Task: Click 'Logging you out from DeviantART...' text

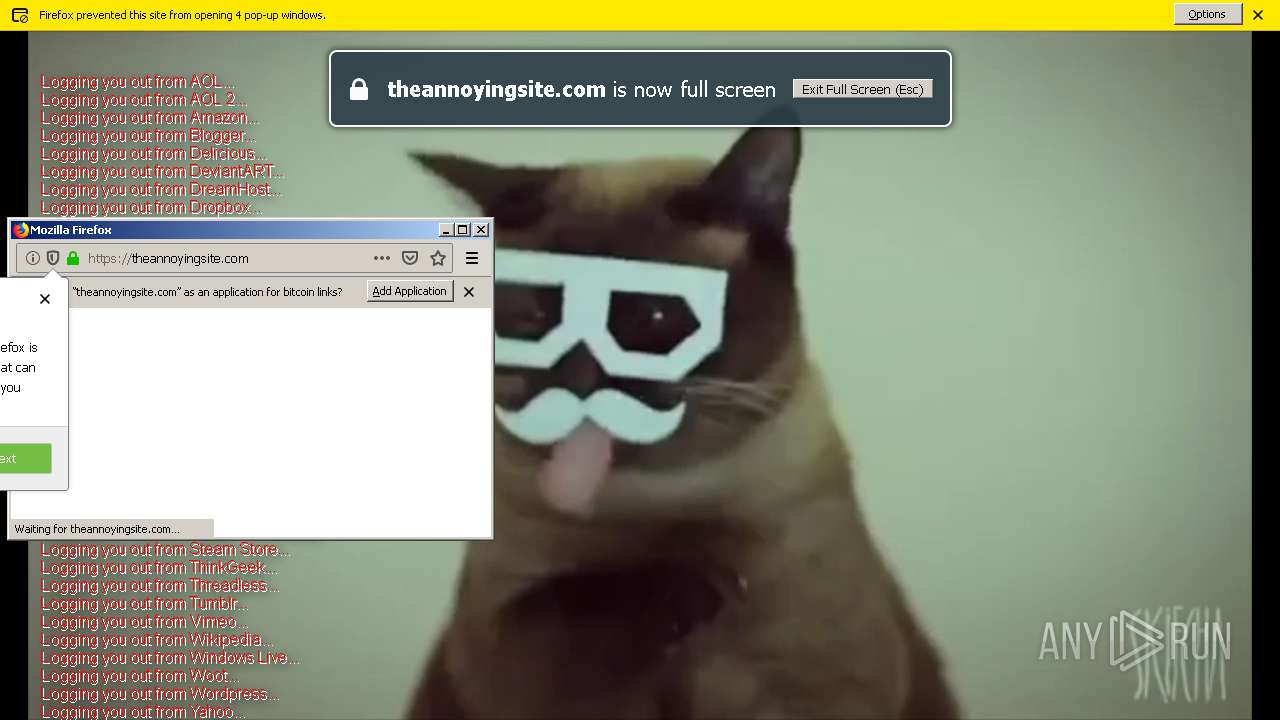Action: tap(162, 172)
